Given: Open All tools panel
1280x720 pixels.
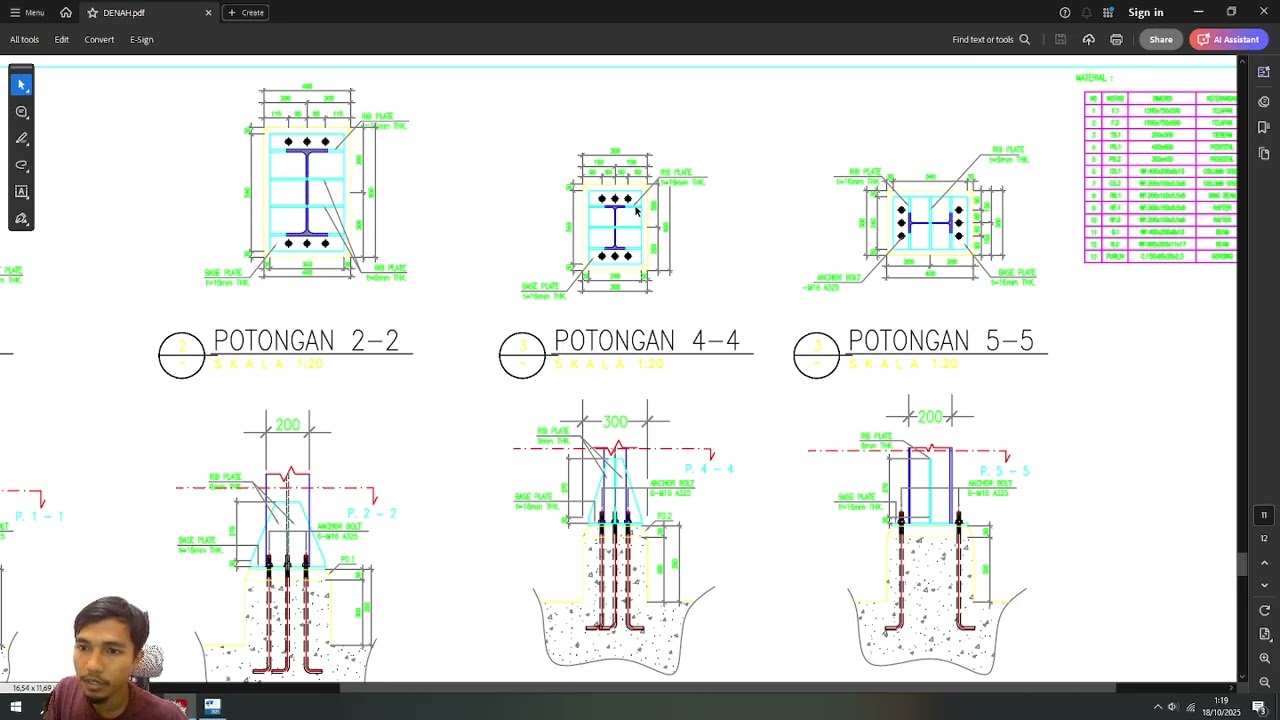Looking at the screenshot, I should (x=25, y=40).
